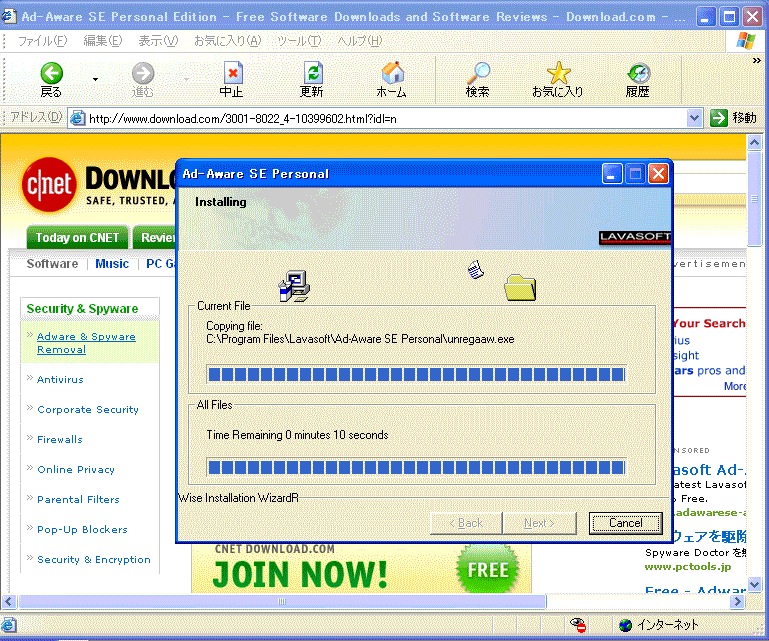
Task: Click the page icon in address bar
Action: (77, 118)
